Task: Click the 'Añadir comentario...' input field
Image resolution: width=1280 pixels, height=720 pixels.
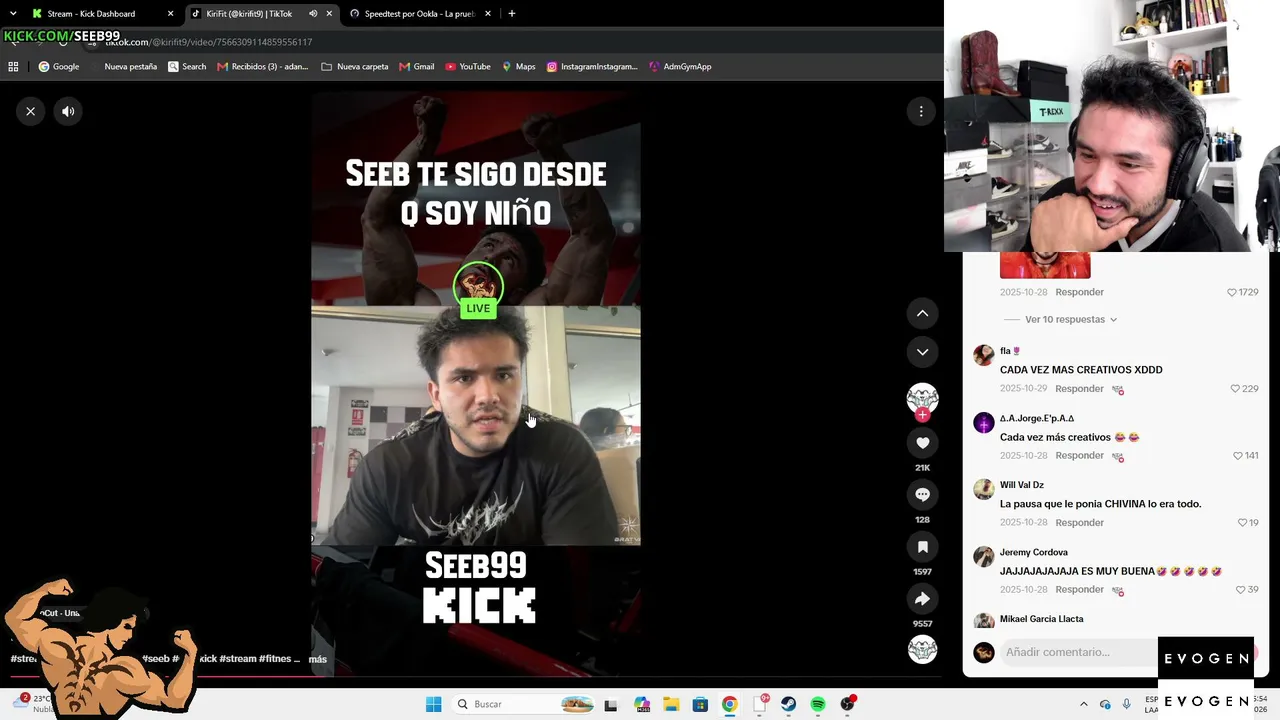Action: coord(1079,652)
